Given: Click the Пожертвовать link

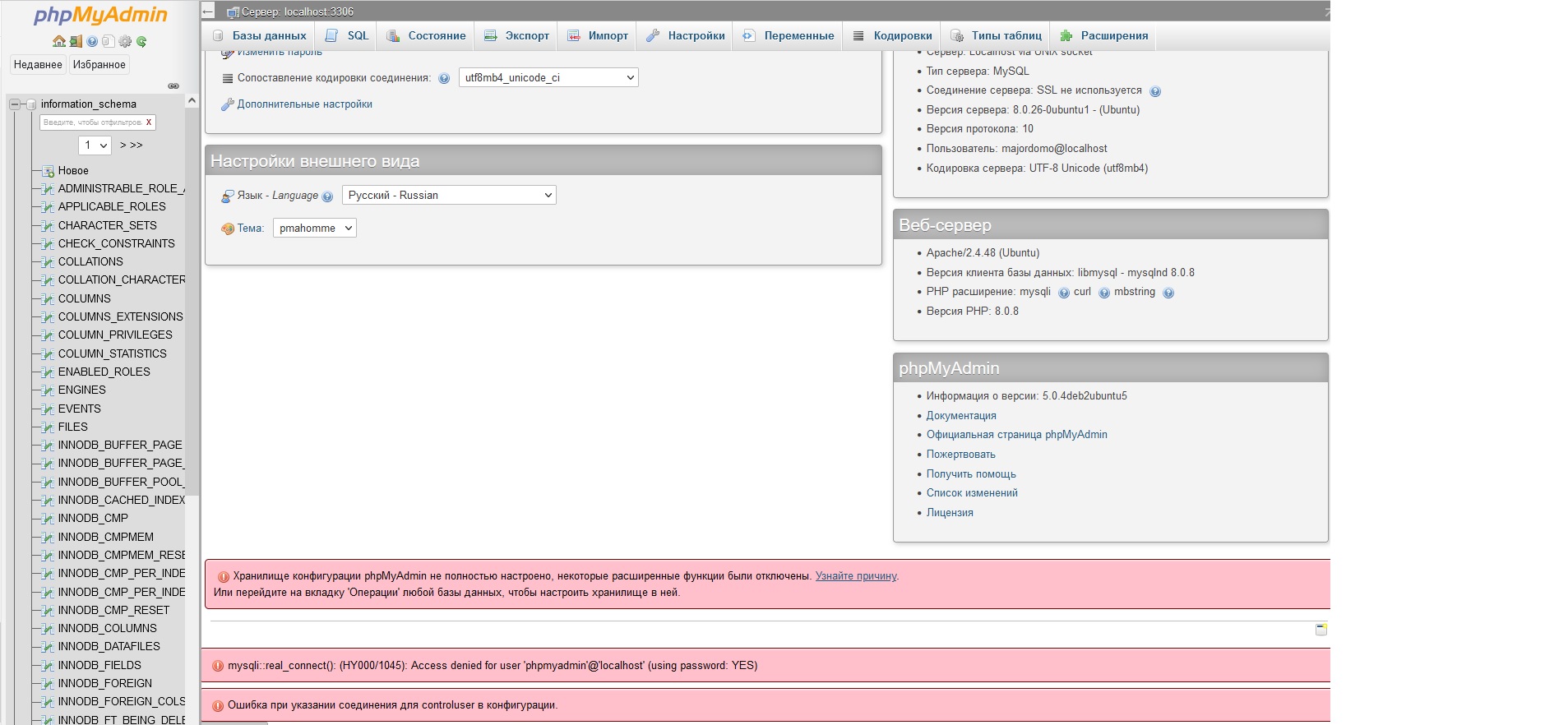Looking at the screenshot, I should [x=961, y=455].
